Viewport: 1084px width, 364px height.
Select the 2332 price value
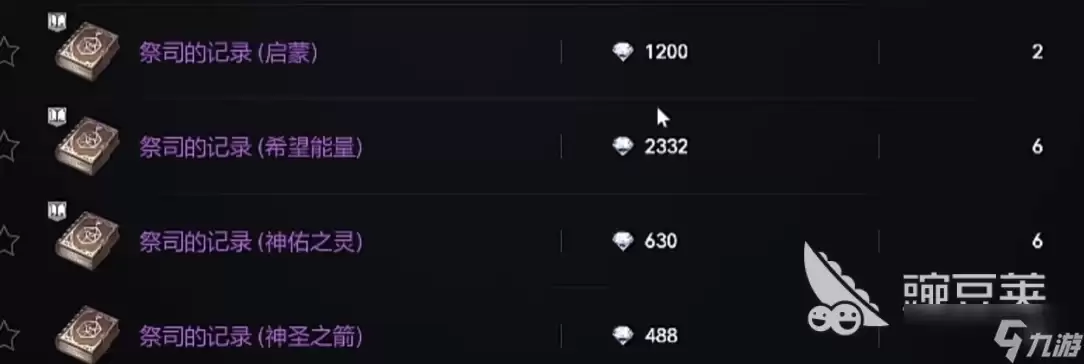pyautogui.click(x=666, y=146)
